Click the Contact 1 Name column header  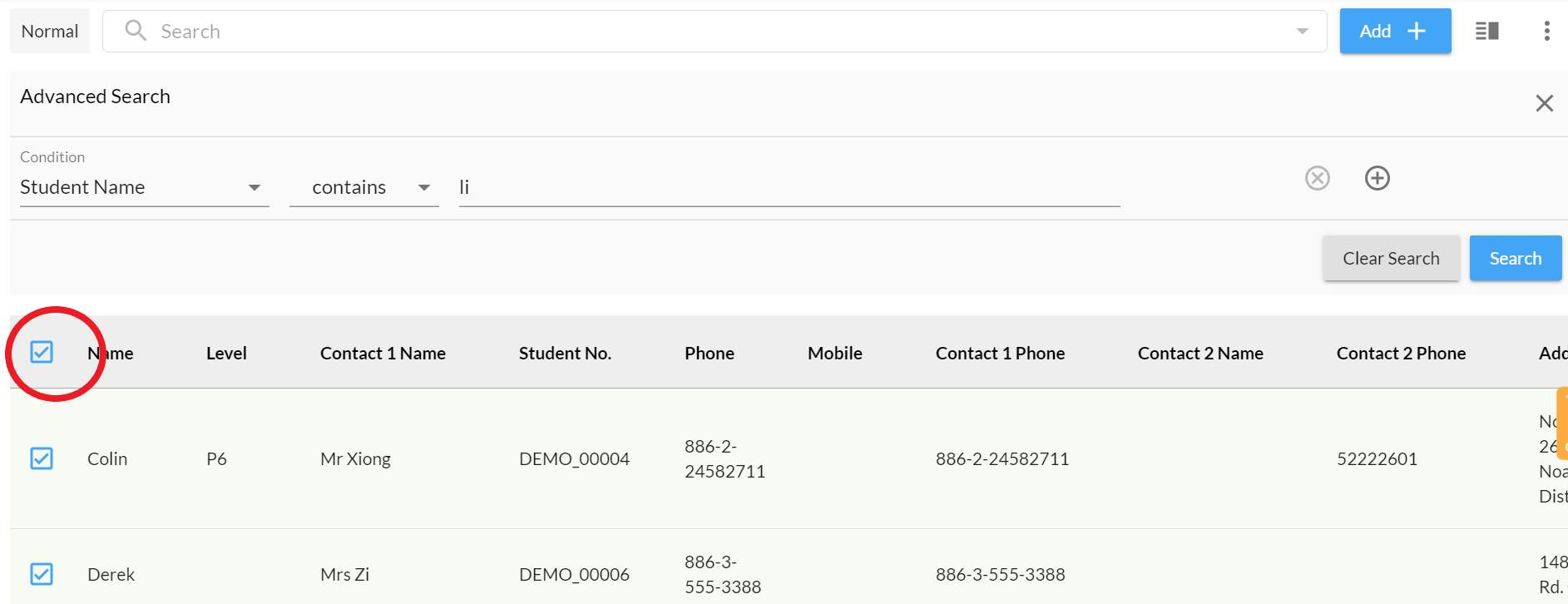pos(383,354)
